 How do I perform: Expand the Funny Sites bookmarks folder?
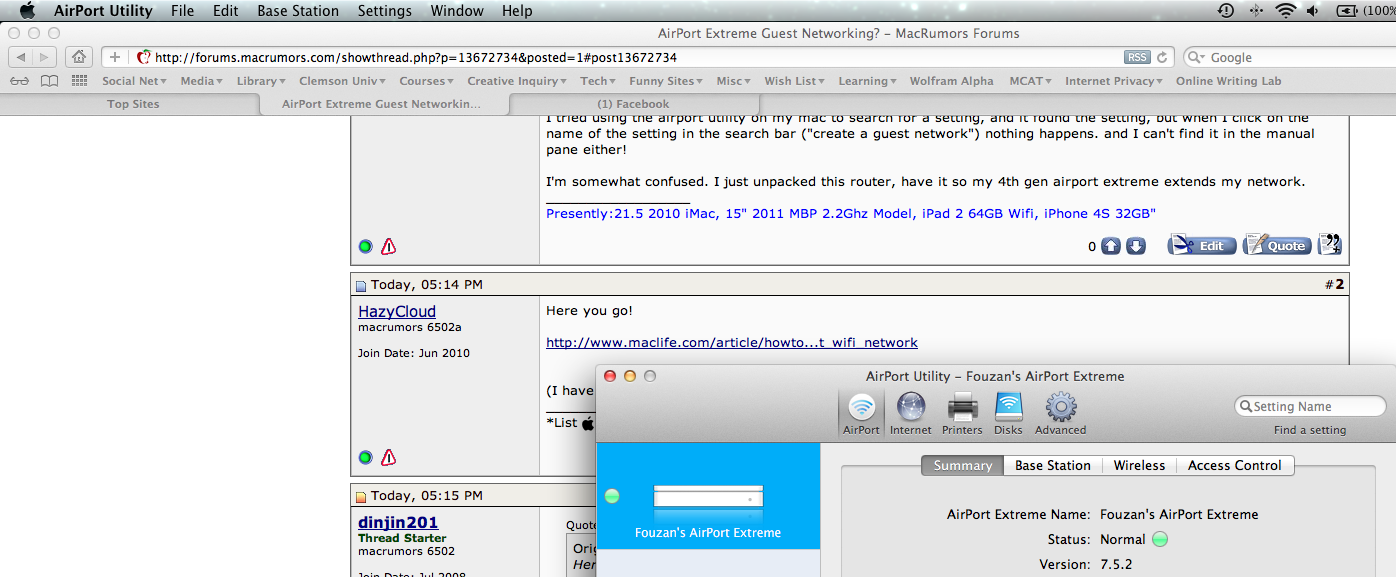tap(666, 81)
